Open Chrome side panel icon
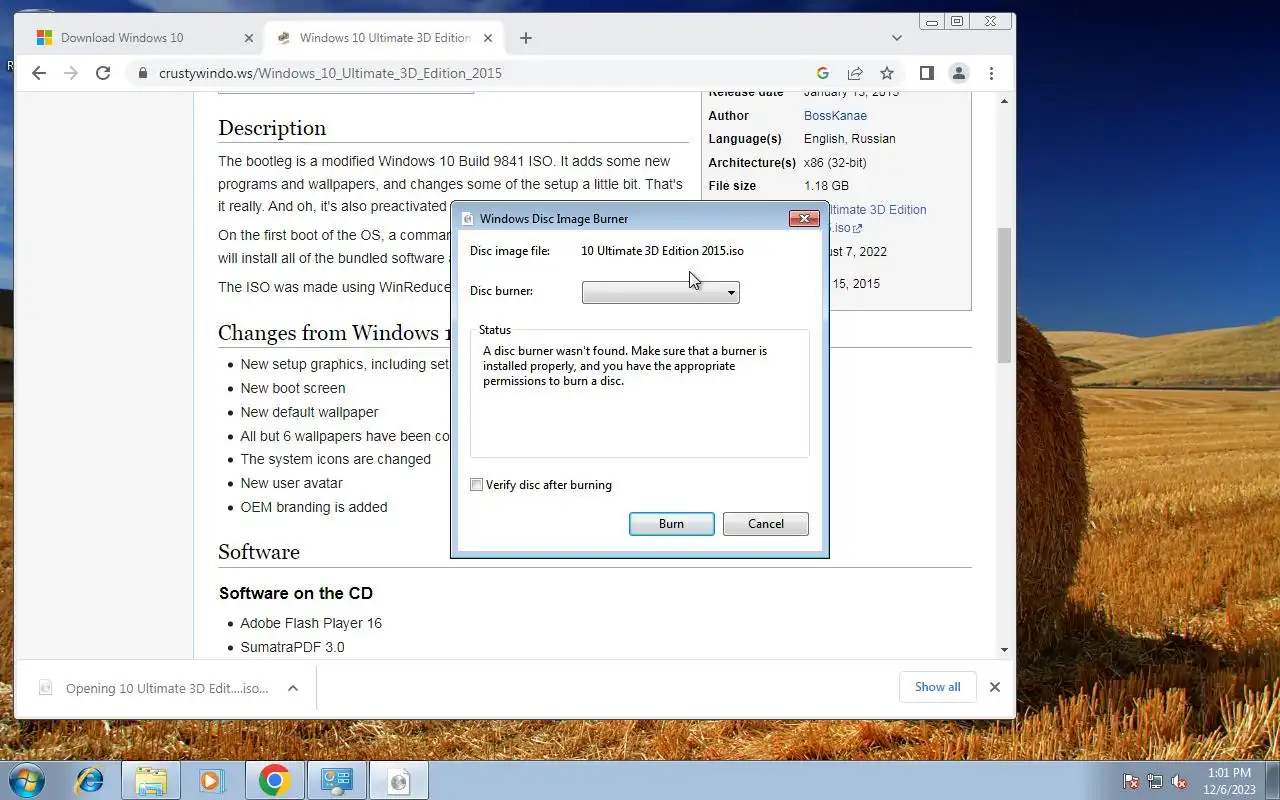Screen dimensions: 1280x800 [927, 73]
